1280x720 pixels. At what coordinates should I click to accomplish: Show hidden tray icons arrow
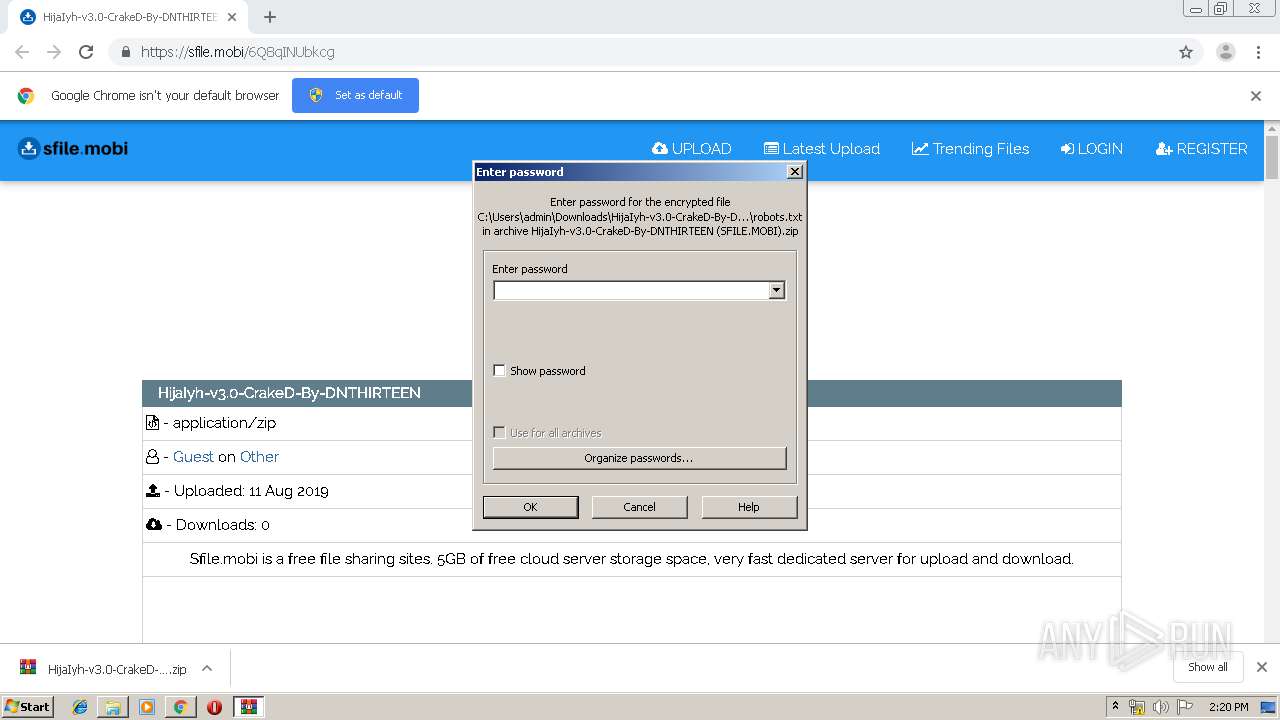tap(1115, 707)
